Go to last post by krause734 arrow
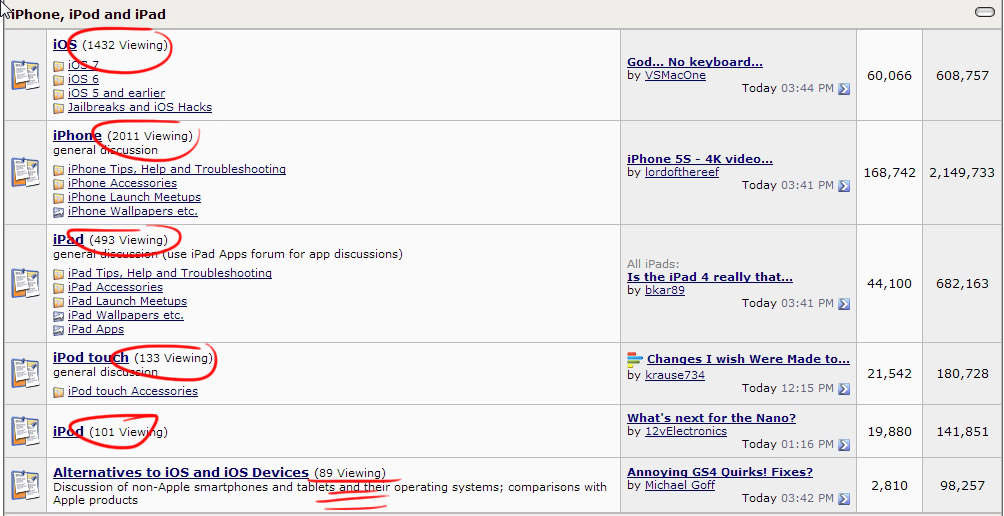This screenshot has width=1004, height=516. (x=844, y=389)
